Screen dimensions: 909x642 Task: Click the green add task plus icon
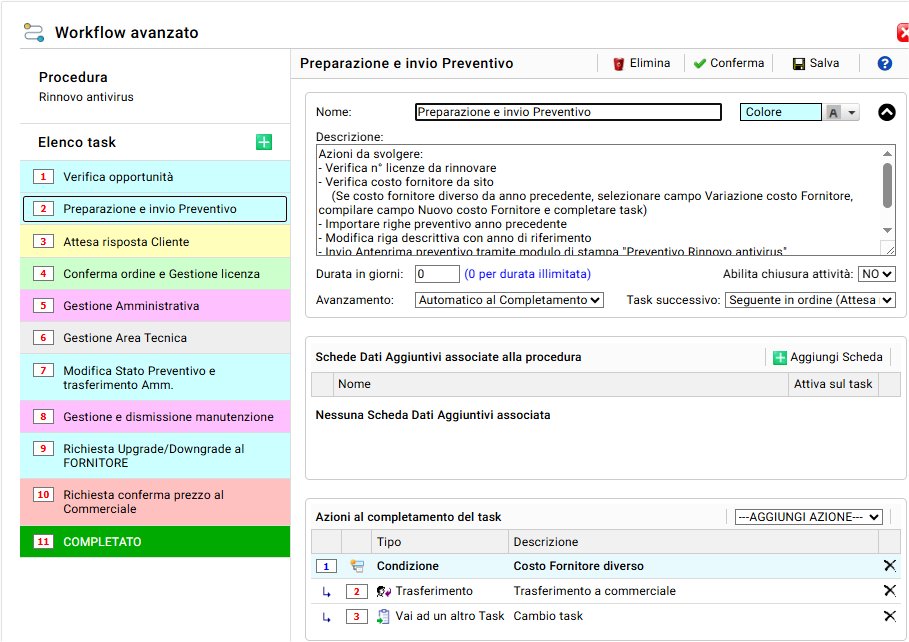pos(264,142)
